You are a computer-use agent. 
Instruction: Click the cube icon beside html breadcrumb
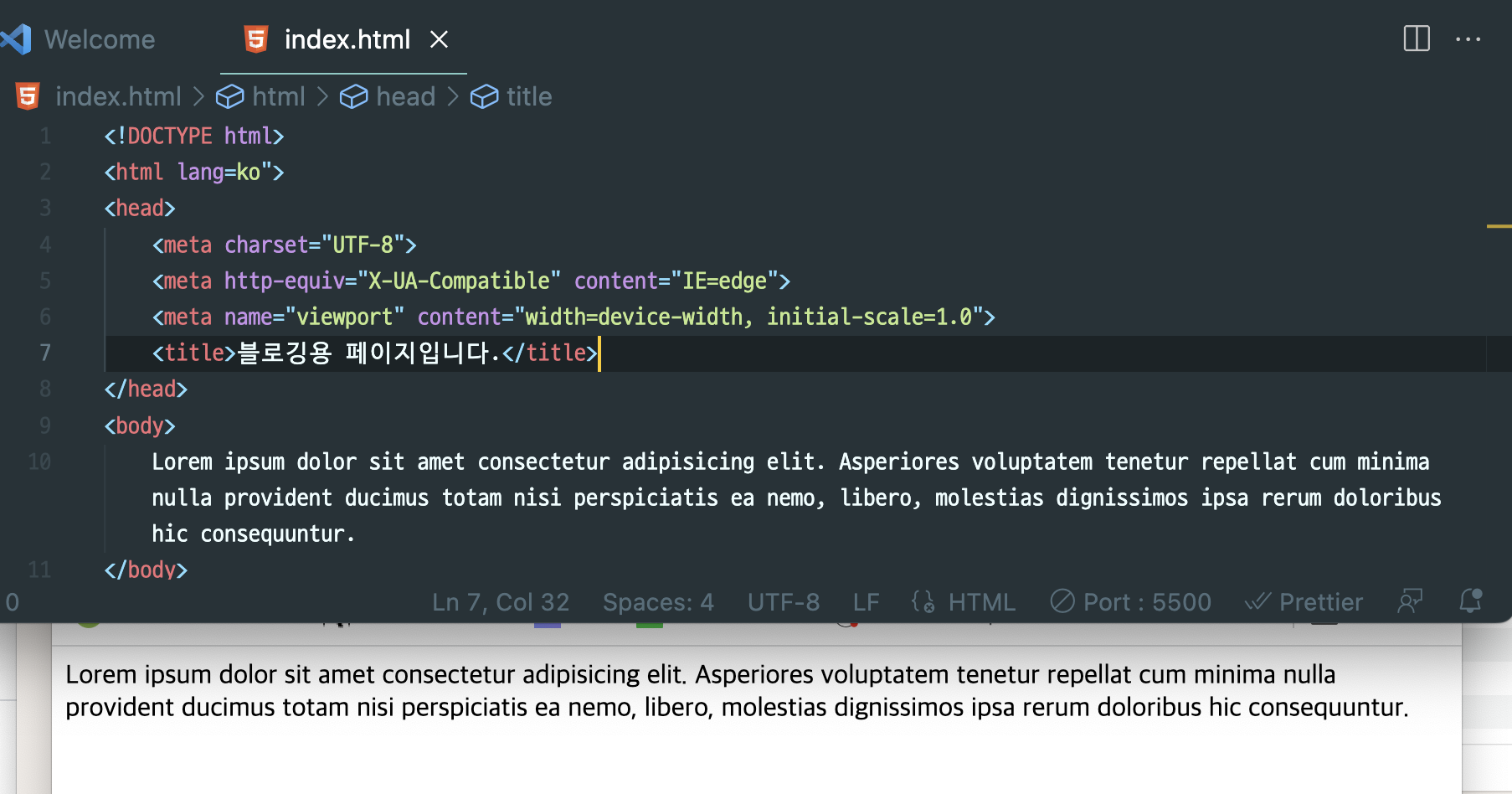click(230, 97)
